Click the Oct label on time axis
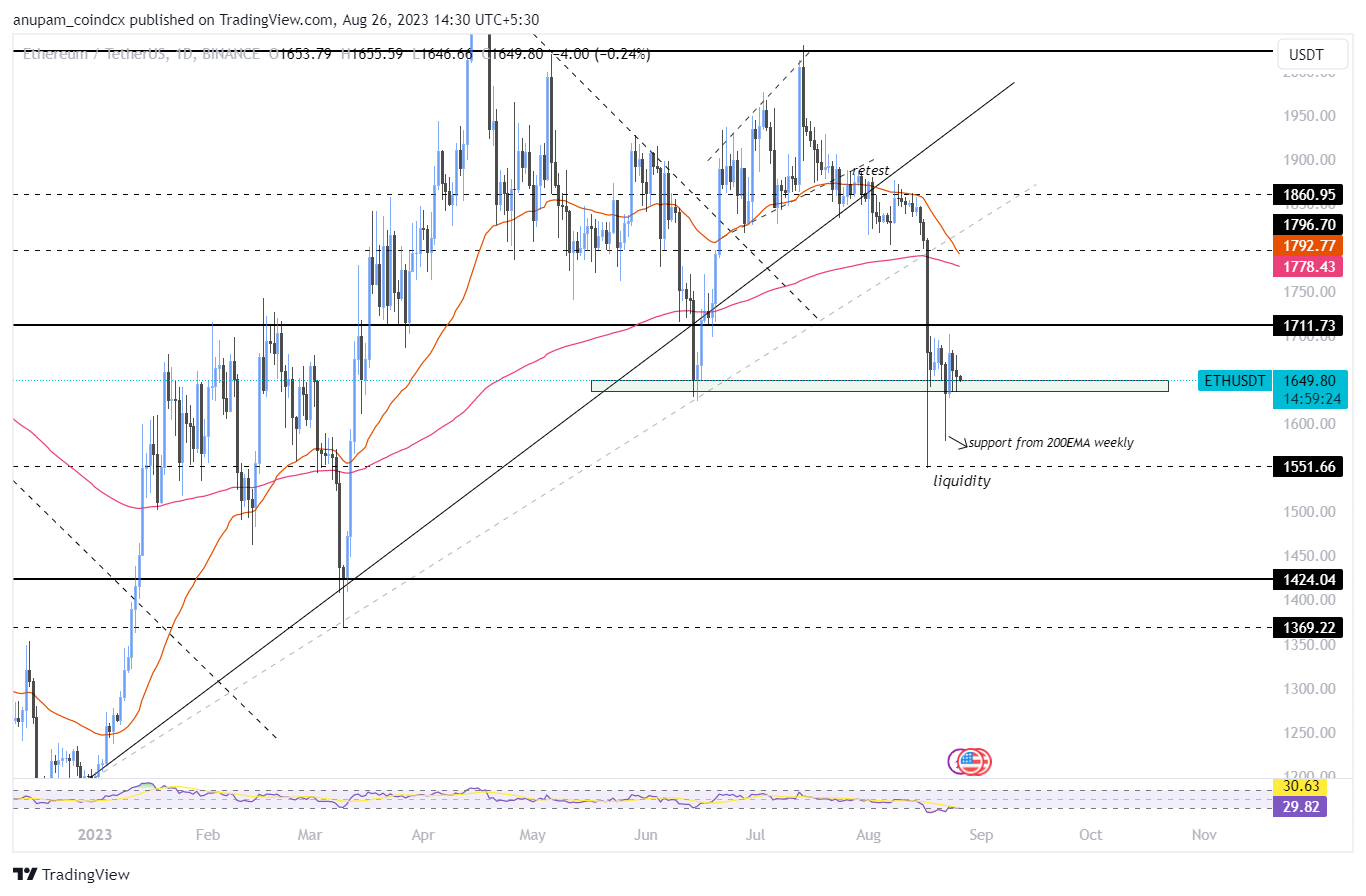 pos(1091,835)
